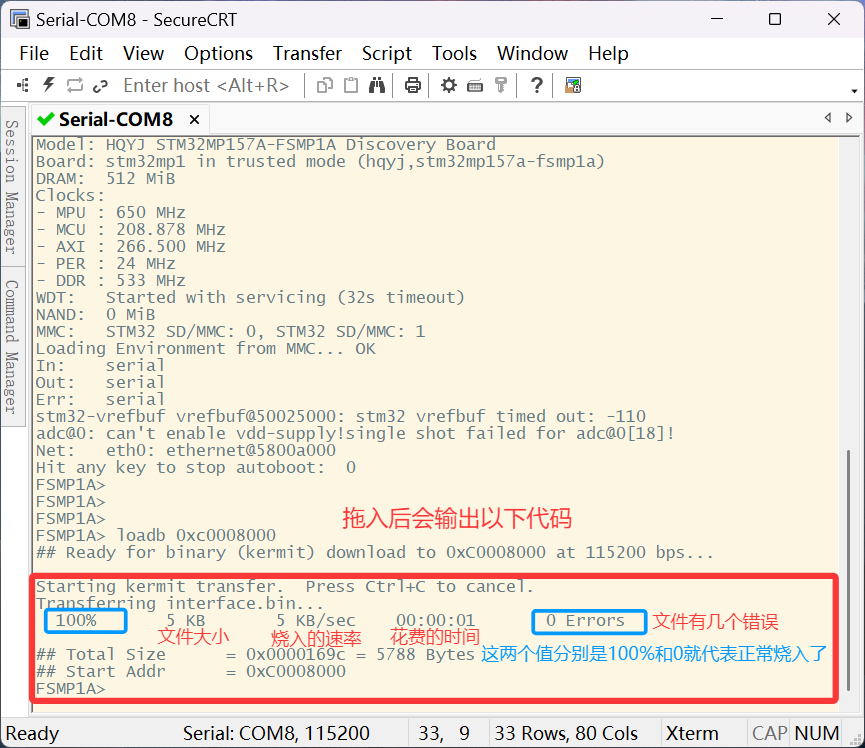
Task: Click the Find binoculars icon
Action: point(377,86)
